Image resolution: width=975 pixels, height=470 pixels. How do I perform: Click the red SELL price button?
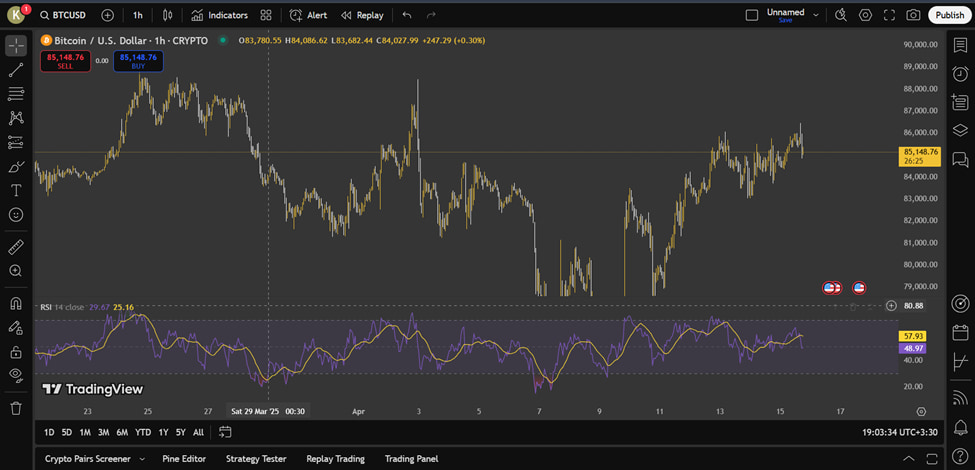65,61
